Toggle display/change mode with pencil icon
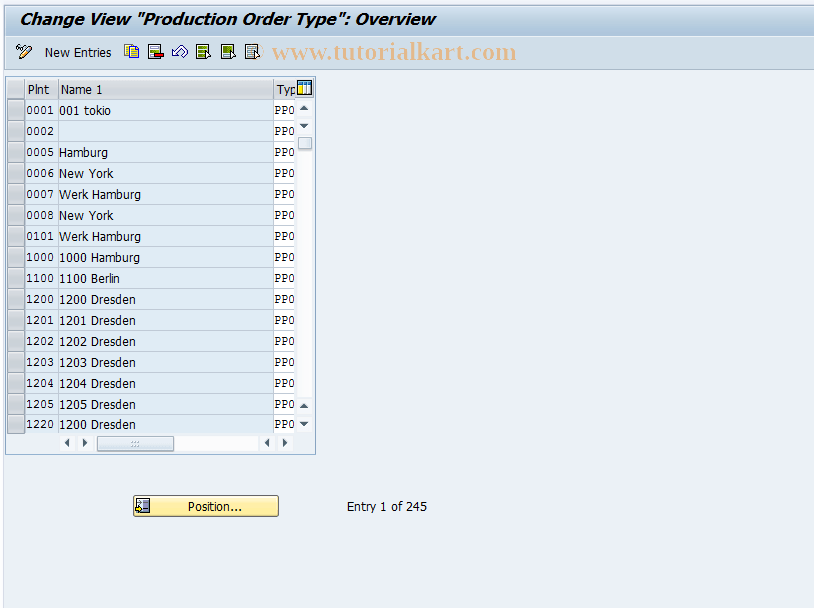The width and height of the screenshot is (814, 608). point(23,52)
